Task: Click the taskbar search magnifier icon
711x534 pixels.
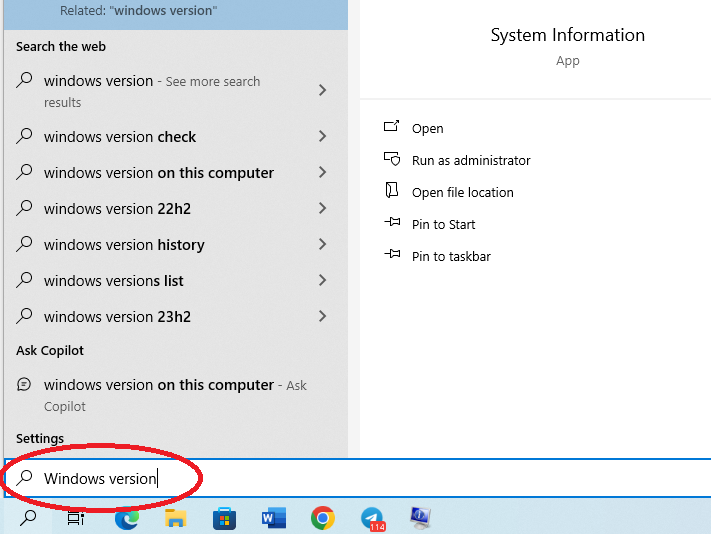Action: 28,518
